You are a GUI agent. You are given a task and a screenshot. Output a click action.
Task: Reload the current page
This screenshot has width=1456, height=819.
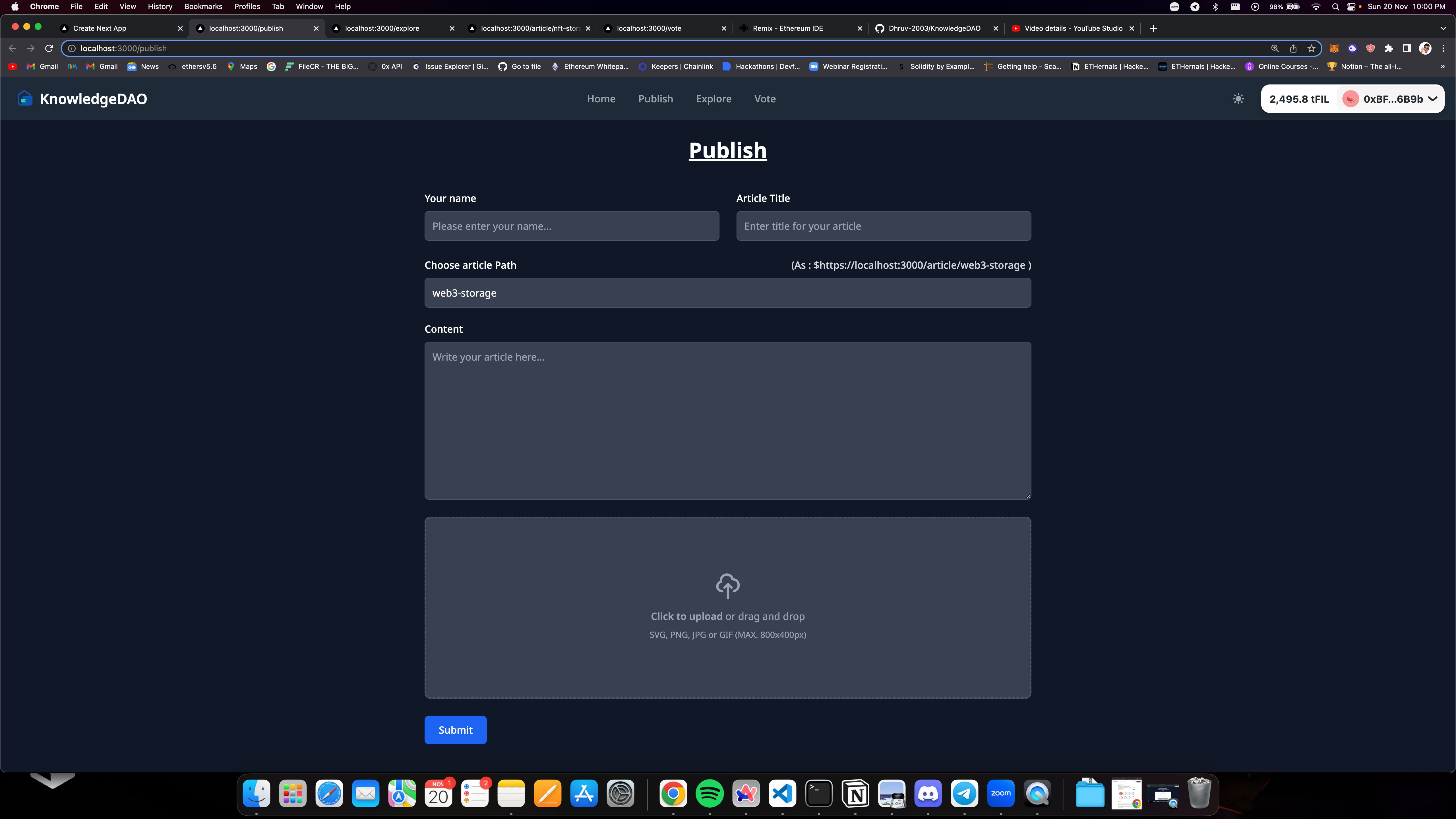pyautogui.click(x=49, y=48)
